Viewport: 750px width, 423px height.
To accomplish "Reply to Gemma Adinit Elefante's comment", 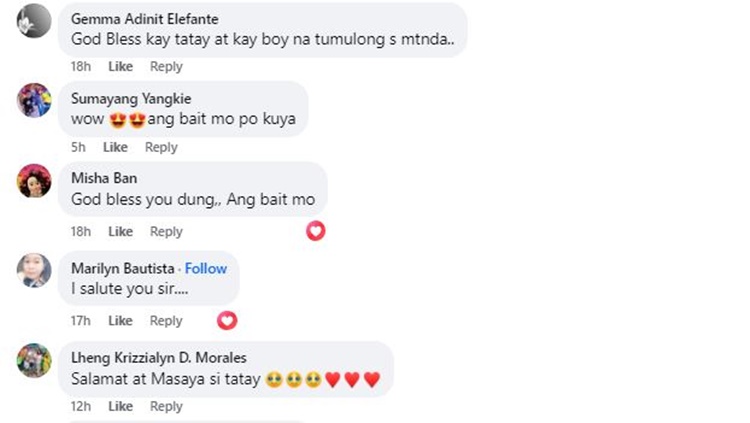I will coord(166,67).
